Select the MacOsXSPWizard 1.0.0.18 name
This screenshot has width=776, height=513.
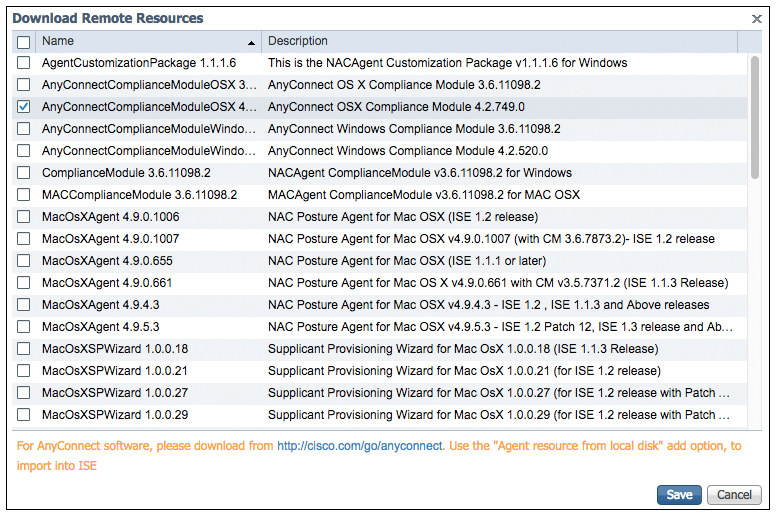click(x=115, y=349)
